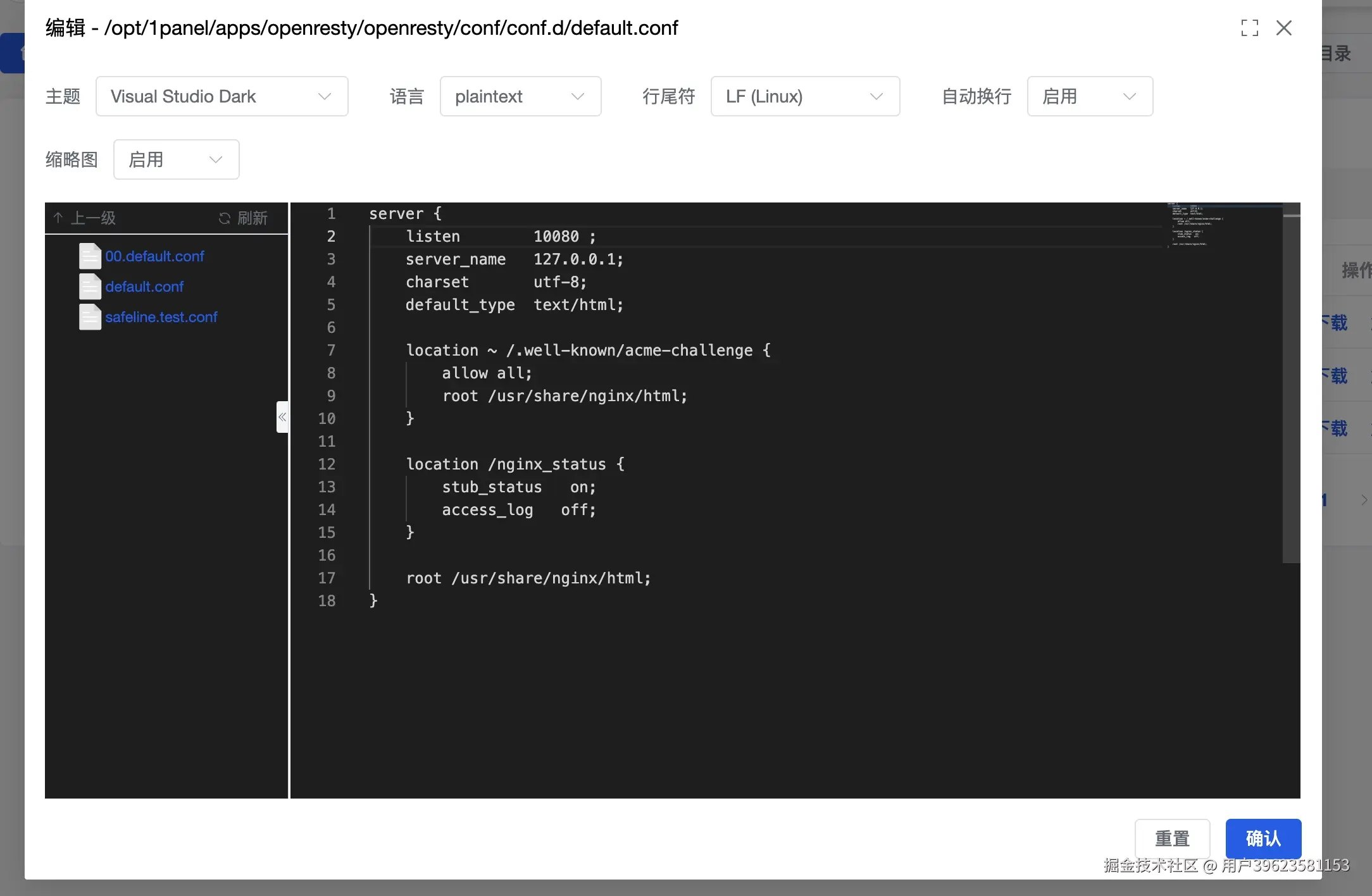Viewport: 1372px width, 896px height.
Task: Go up one level with arrow icon
Action: (58, 218)
